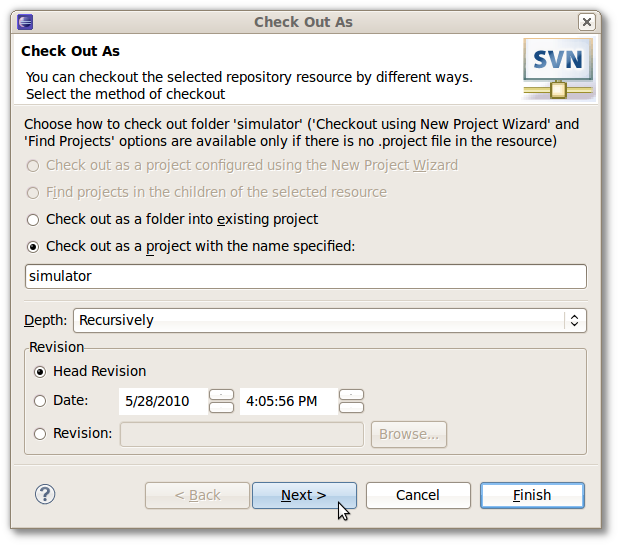Open help via the question mark icon
Image resolution: width=619 pixels, height=546 pixels.
tap(45, 494)
